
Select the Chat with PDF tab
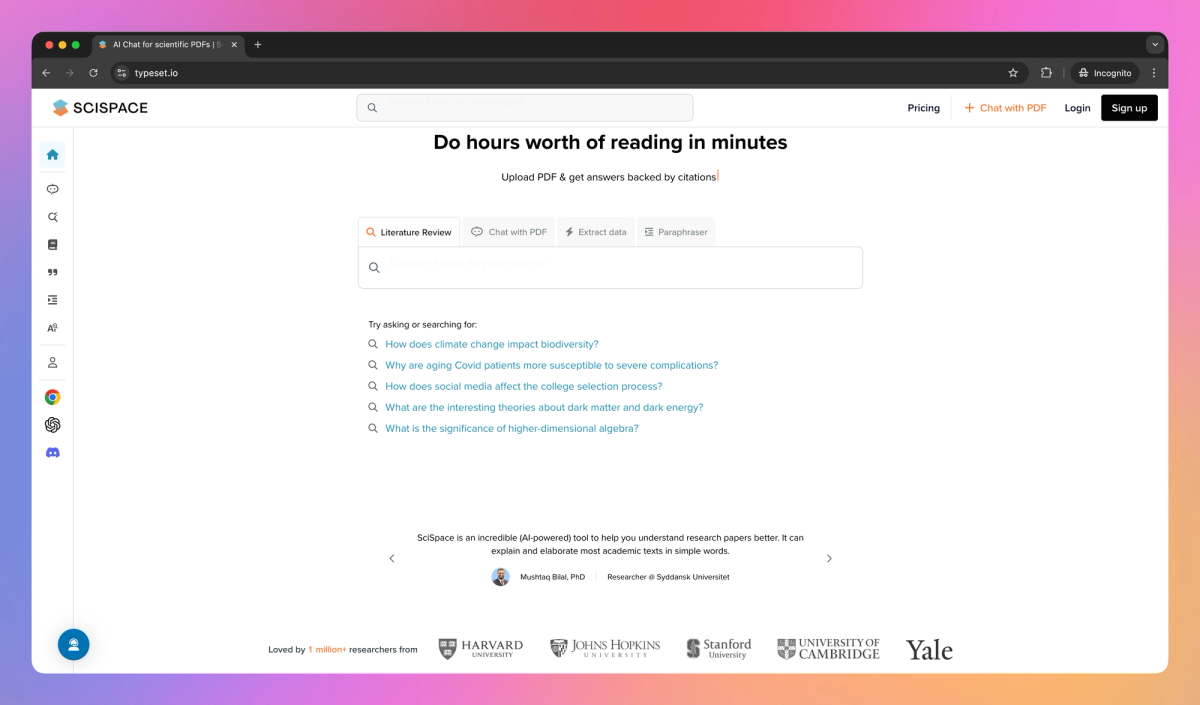click(x=509, y=232)
